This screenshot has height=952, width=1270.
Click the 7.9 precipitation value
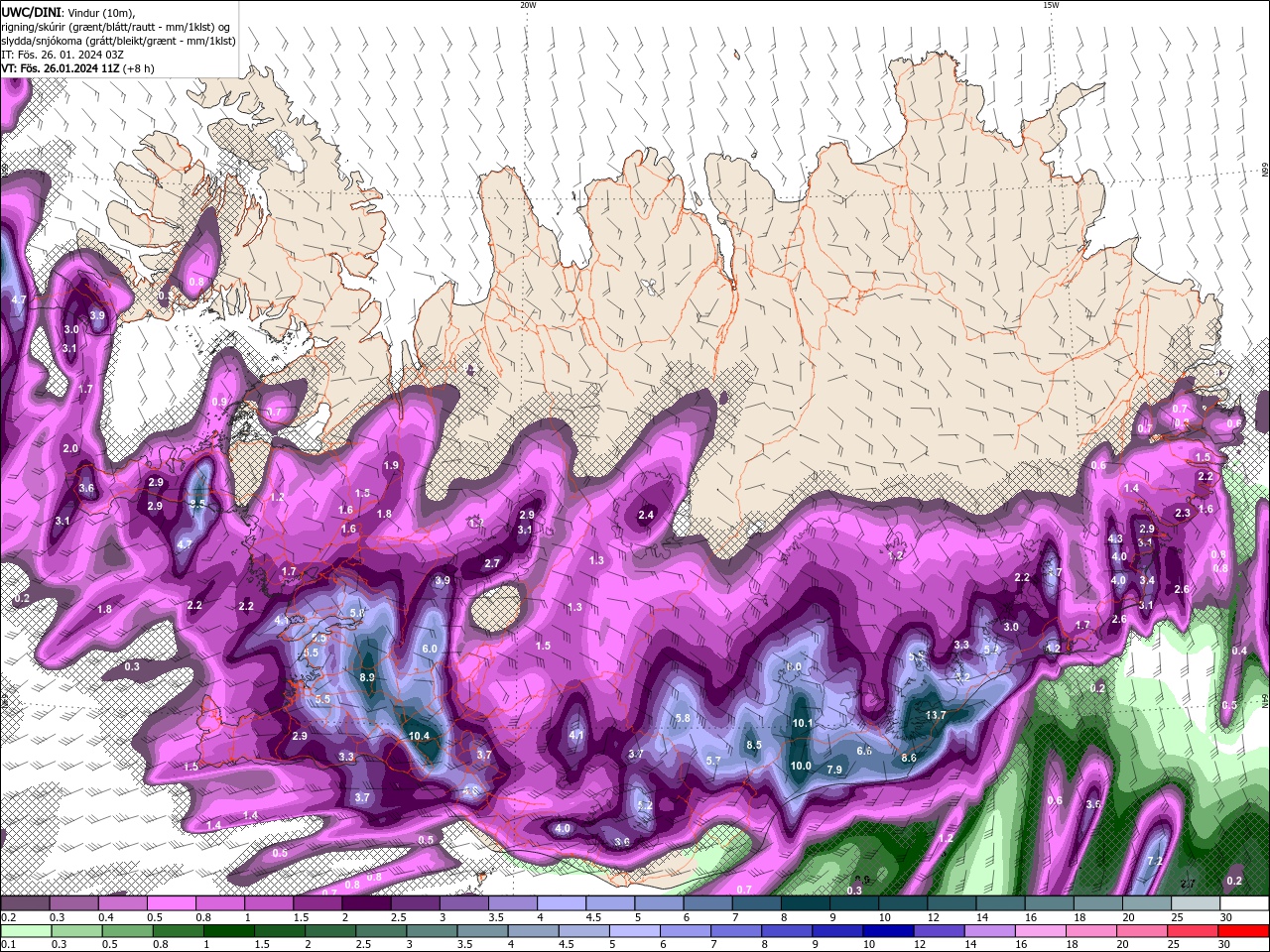point(834,770)
